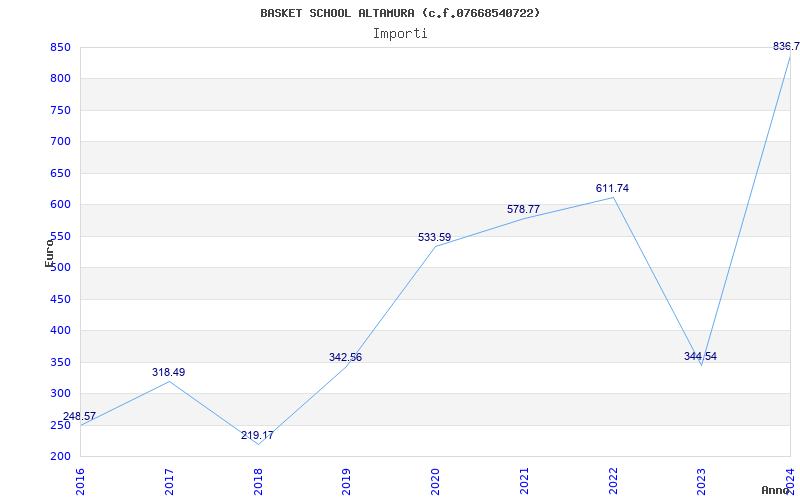The height and width of the screenshot is (500, 800).
Task: Click the 611.74 data label
Action: [x=612, y=188]
